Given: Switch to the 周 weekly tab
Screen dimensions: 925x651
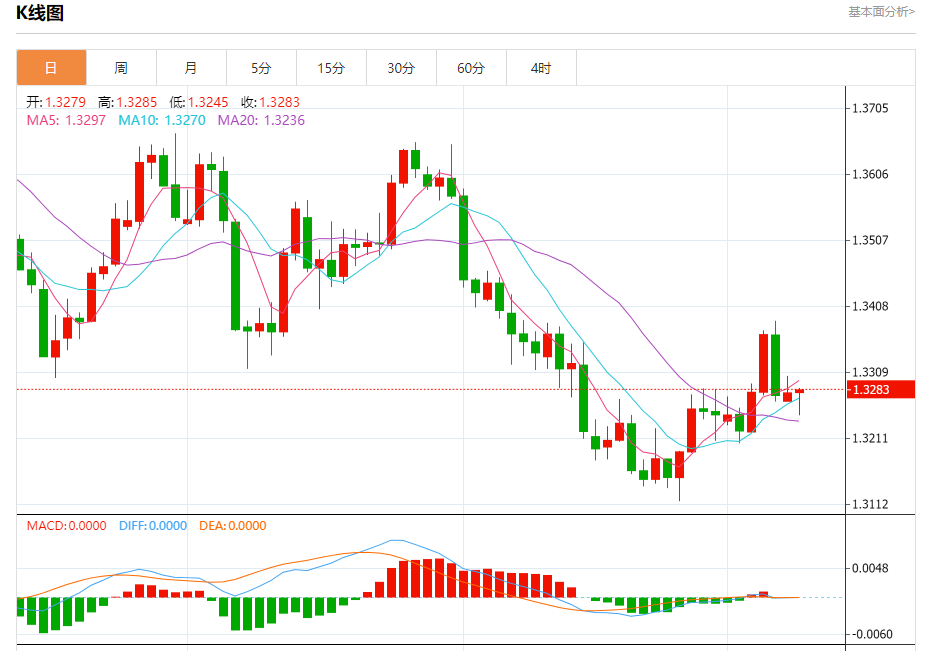Looking at the screenshot, I should pos(121,68).
